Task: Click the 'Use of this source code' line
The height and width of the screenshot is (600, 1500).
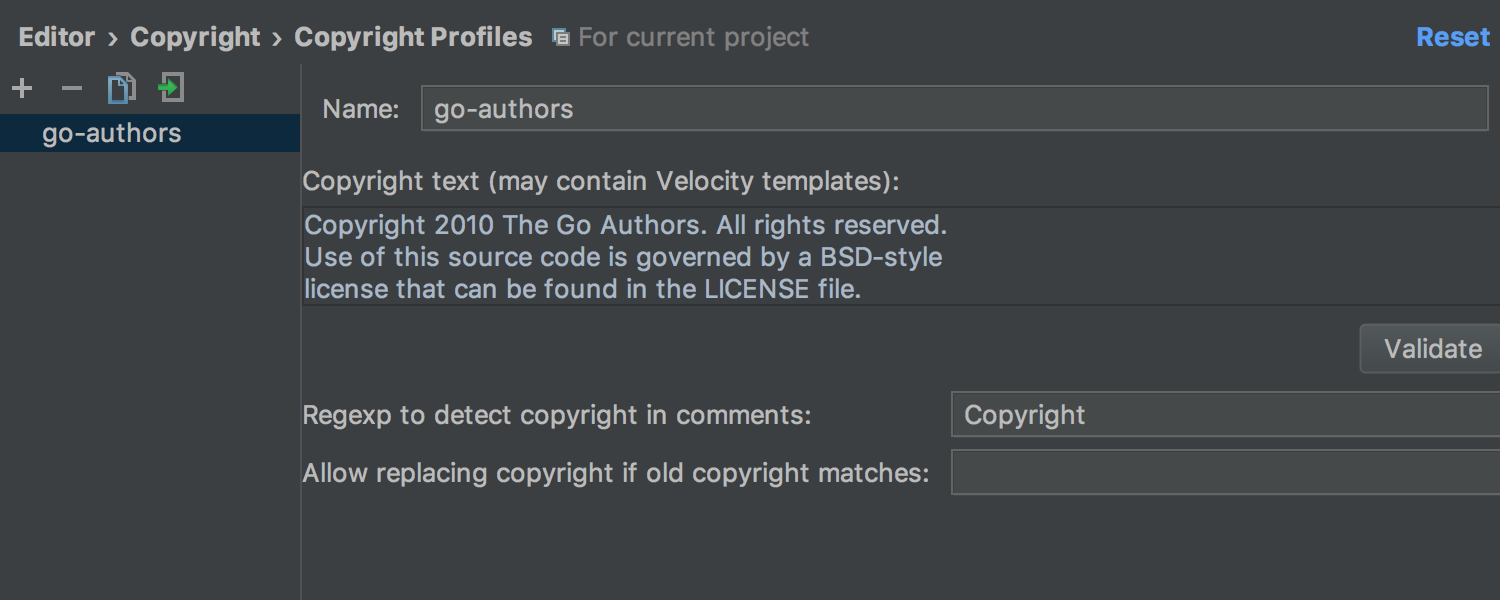Action: pyautogui.click(x=623, y=257)
